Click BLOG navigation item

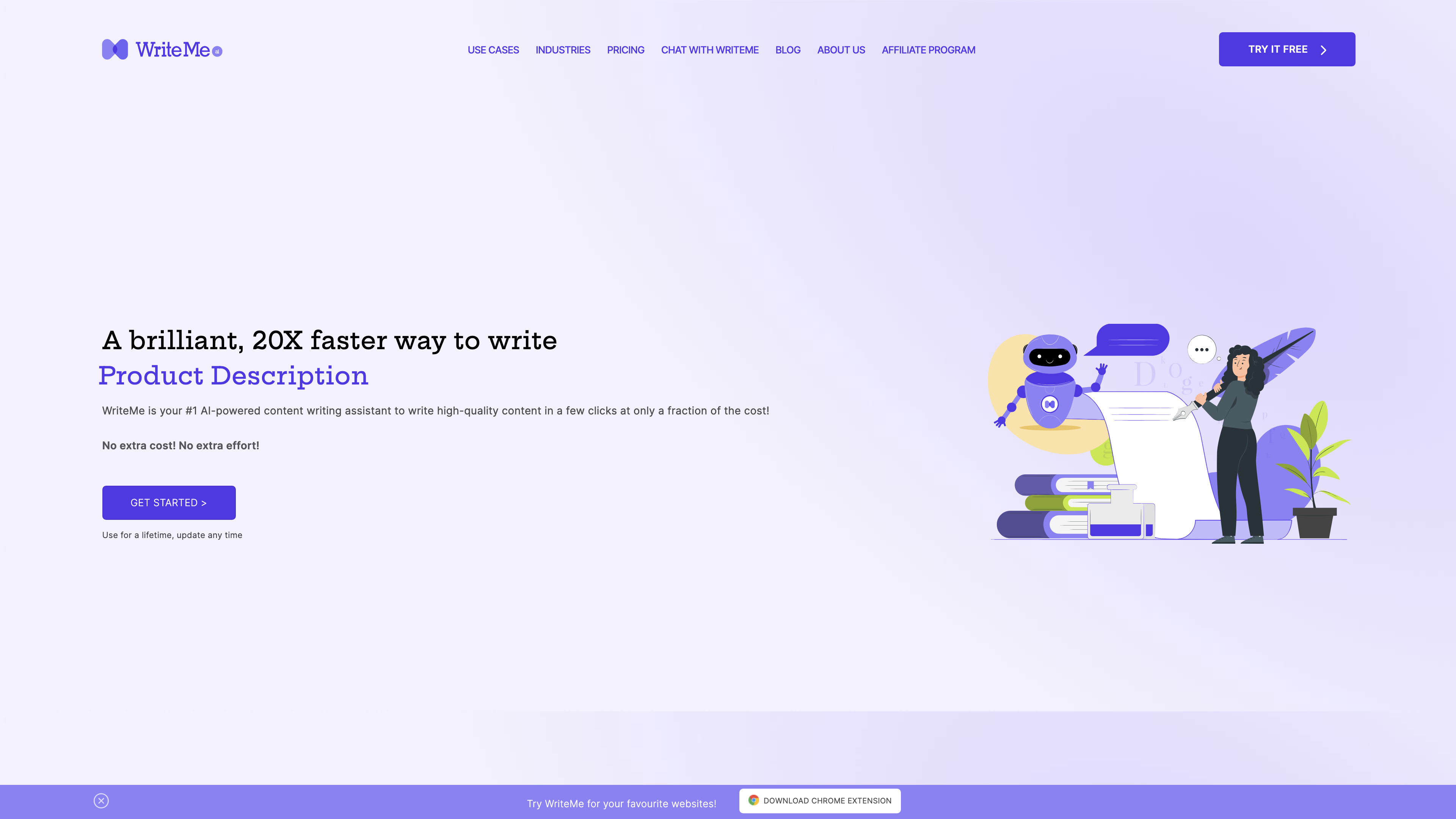point(787,49)
